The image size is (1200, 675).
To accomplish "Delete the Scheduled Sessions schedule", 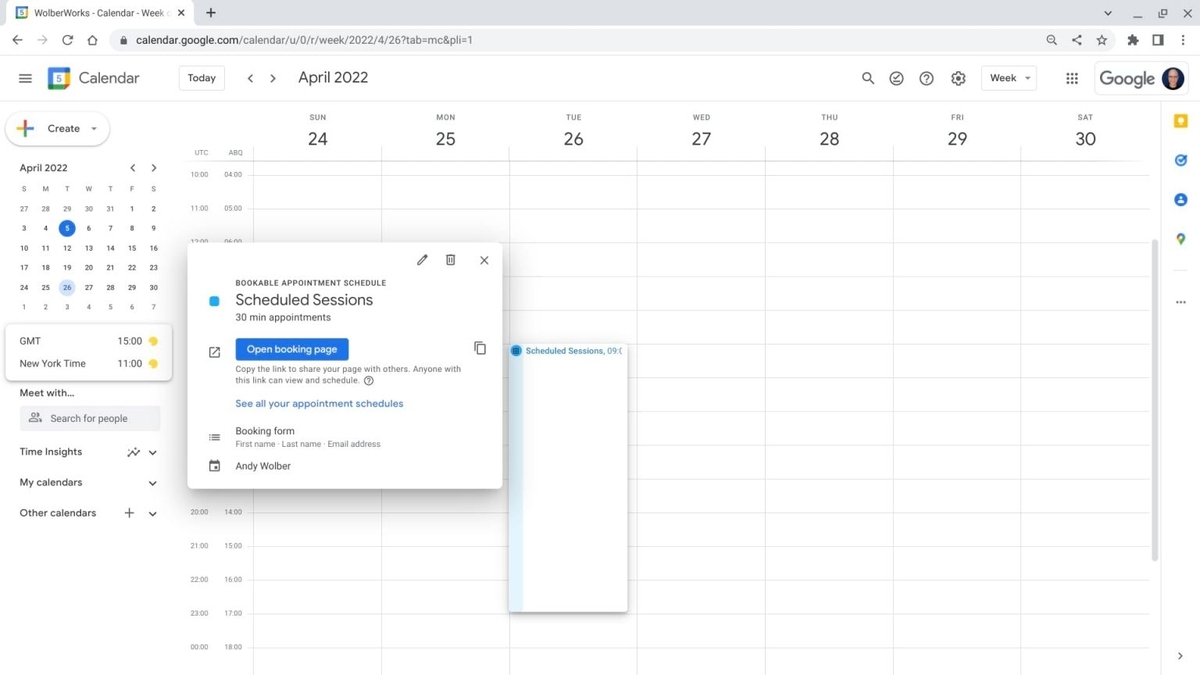I will coord(450,259).
